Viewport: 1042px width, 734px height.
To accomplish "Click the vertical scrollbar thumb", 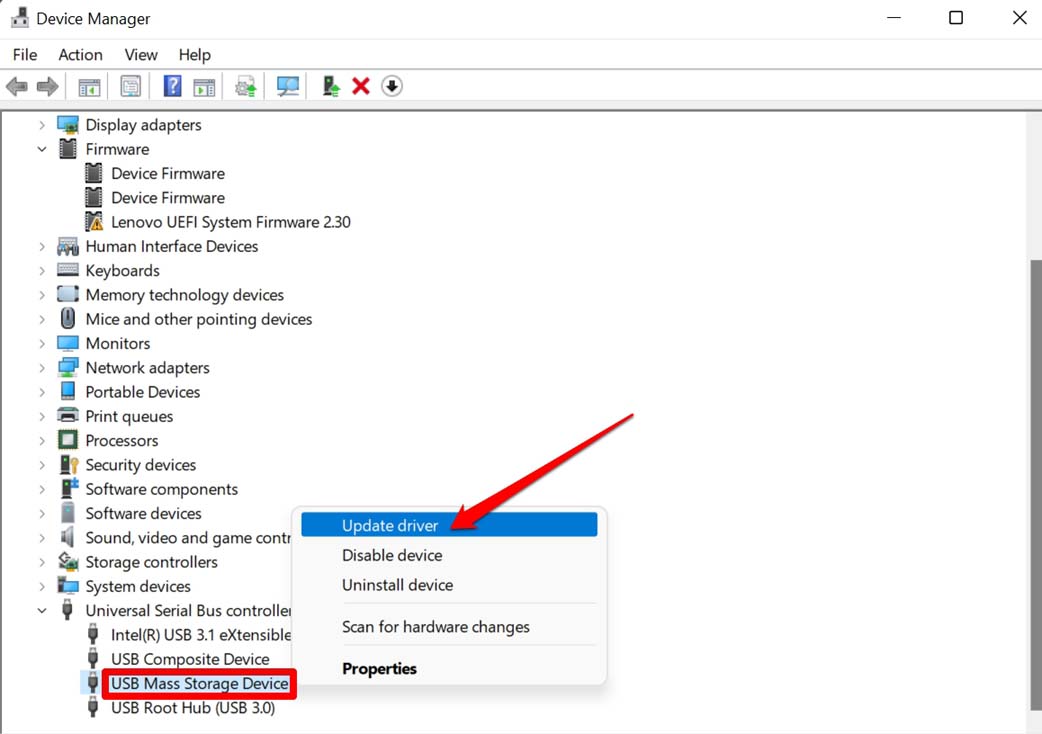I will tap(1035, 480).
